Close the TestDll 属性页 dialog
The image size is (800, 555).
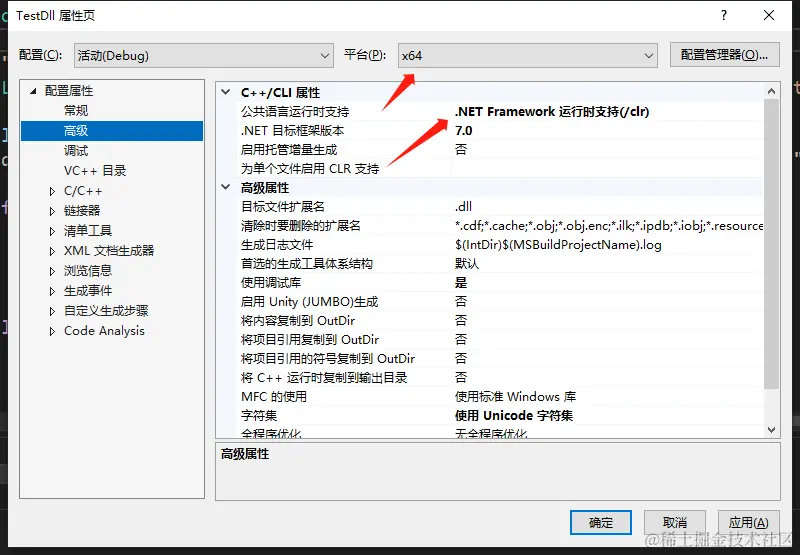tap(769, 15)
